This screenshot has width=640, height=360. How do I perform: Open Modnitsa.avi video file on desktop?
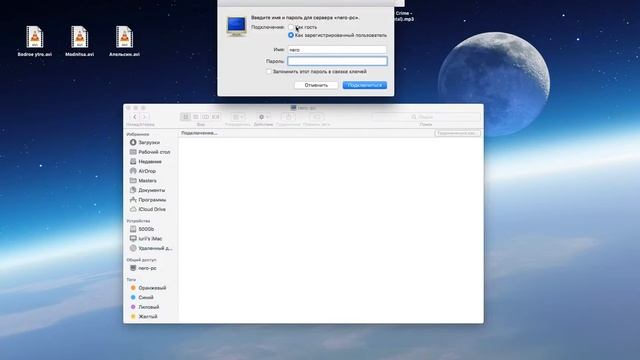(x=79, y=40)
